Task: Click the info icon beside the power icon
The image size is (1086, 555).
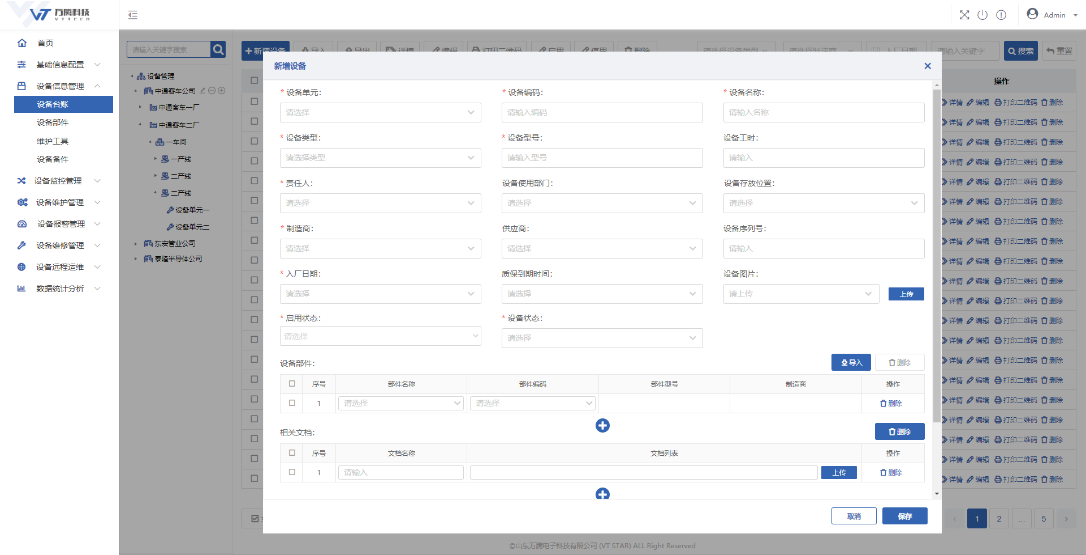Action: (x=1000, y=15)
